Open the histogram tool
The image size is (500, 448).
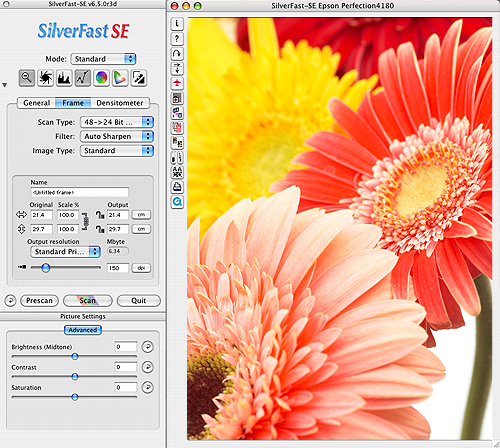pyautogui.click(x=64, y=78)
